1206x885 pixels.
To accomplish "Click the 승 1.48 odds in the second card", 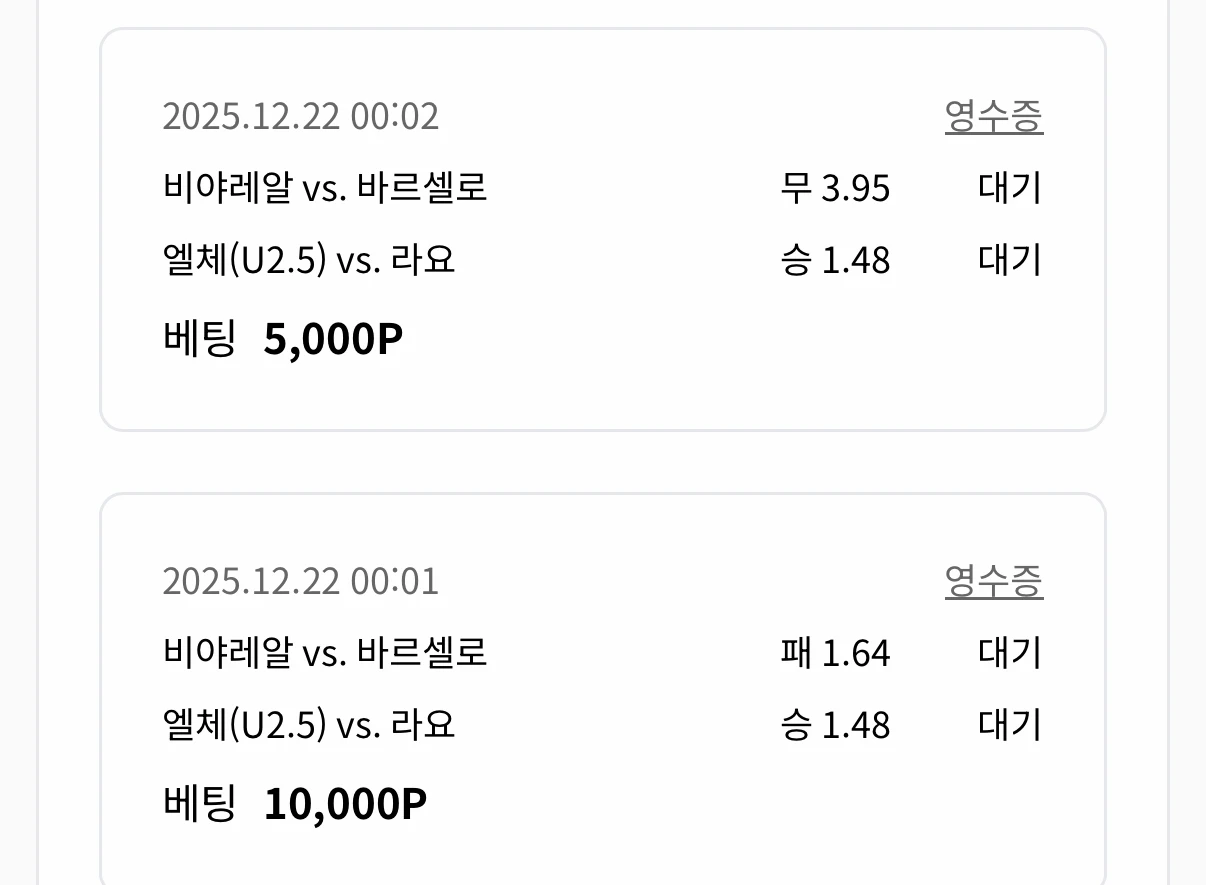I will point(837,724).
